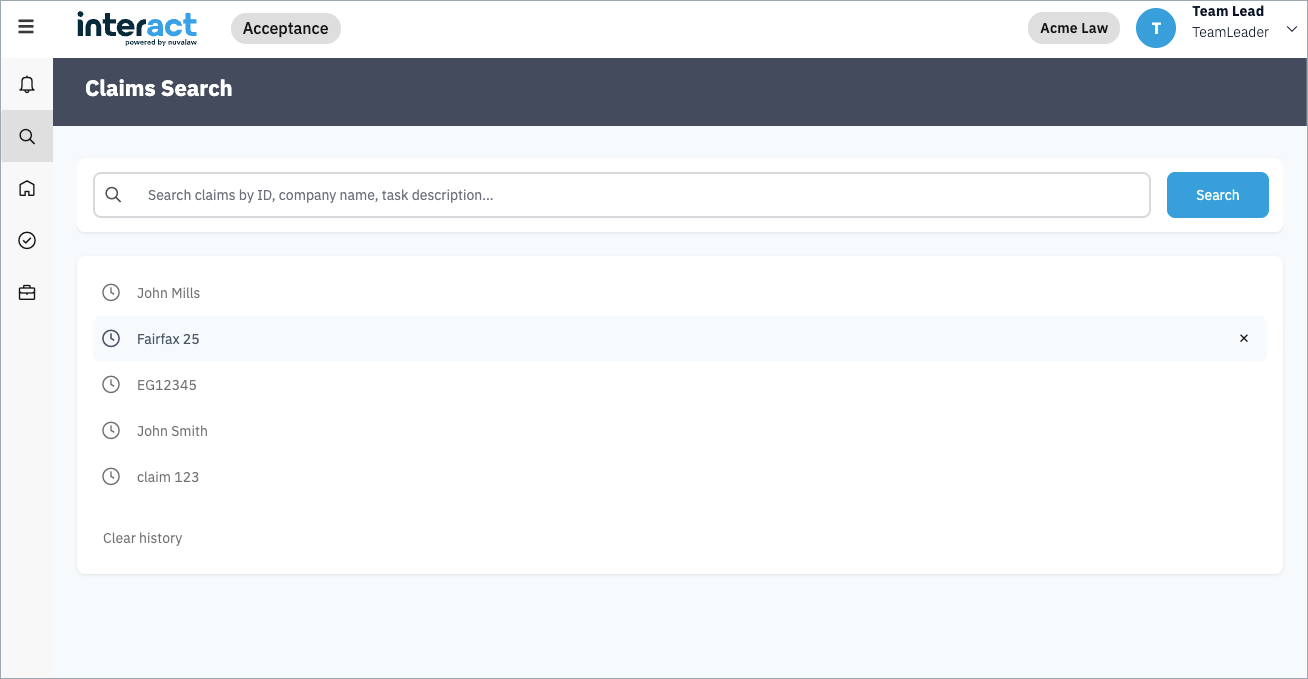Clear history link below recent searches

(142, 538)
